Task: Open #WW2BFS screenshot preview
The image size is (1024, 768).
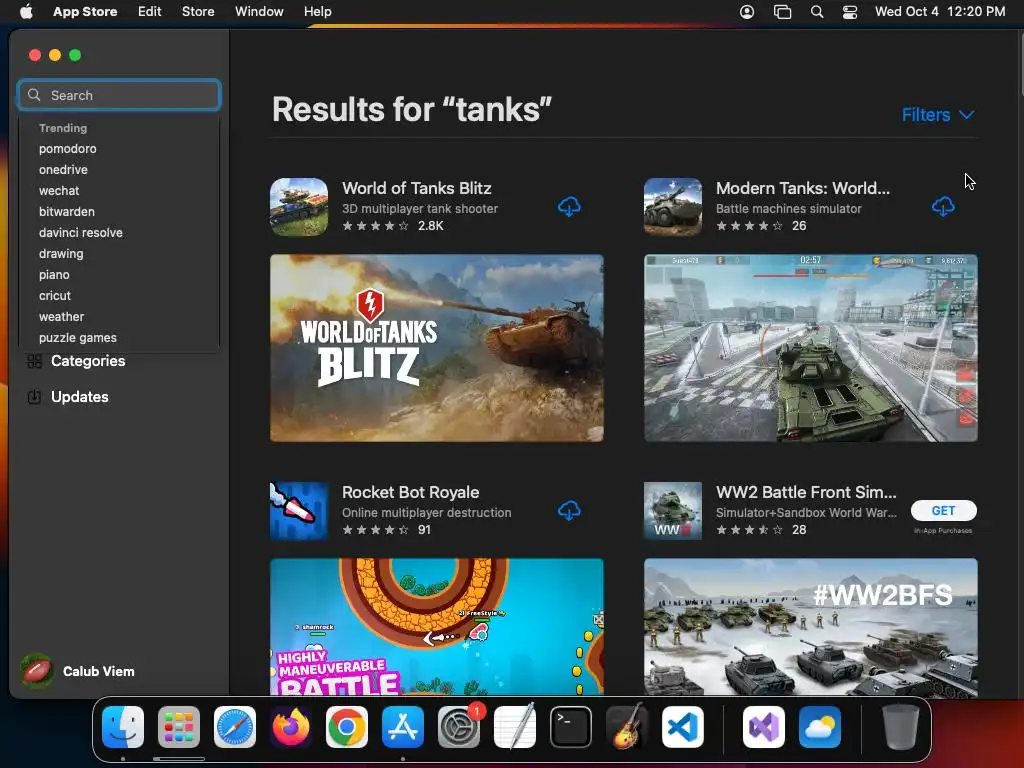Action: click(x=810, y=626)
